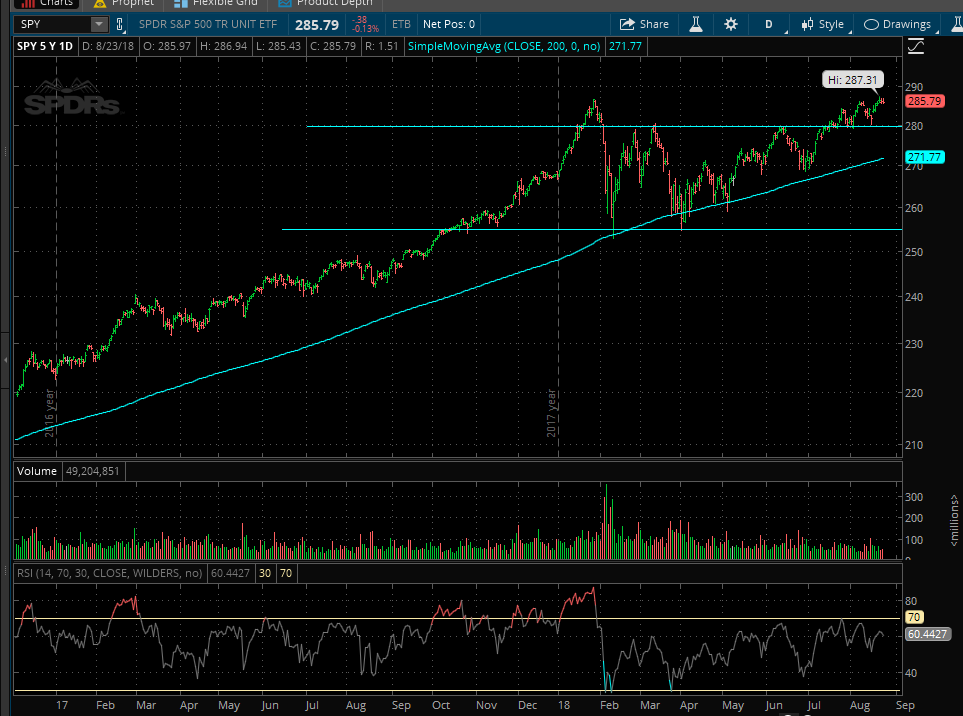
Task: Click the SPDR S&P 500 TR UNIT ETF name
Action: (x=208, y=25)
